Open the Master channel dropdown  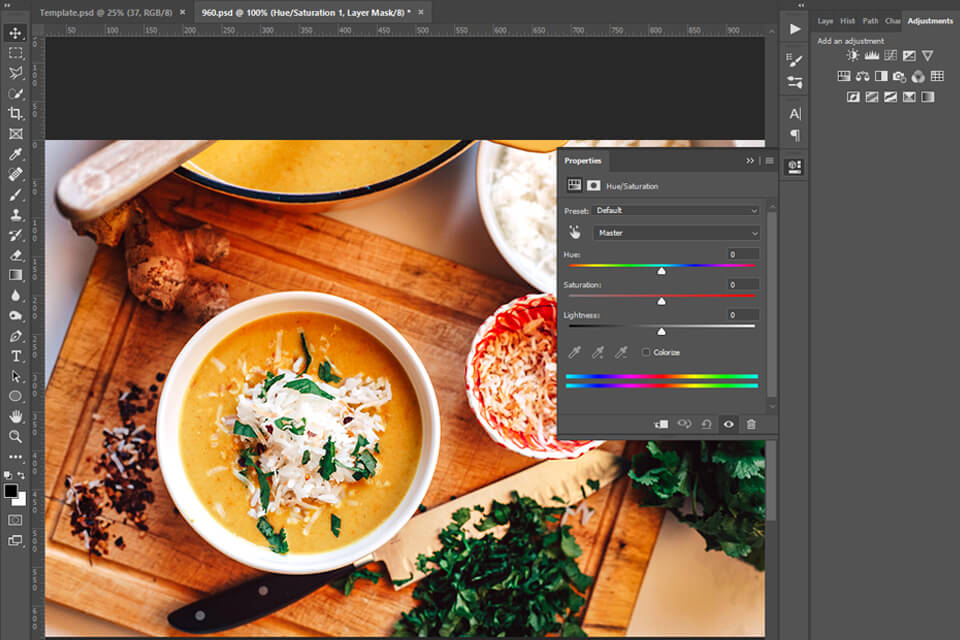[x=677, y=233]
